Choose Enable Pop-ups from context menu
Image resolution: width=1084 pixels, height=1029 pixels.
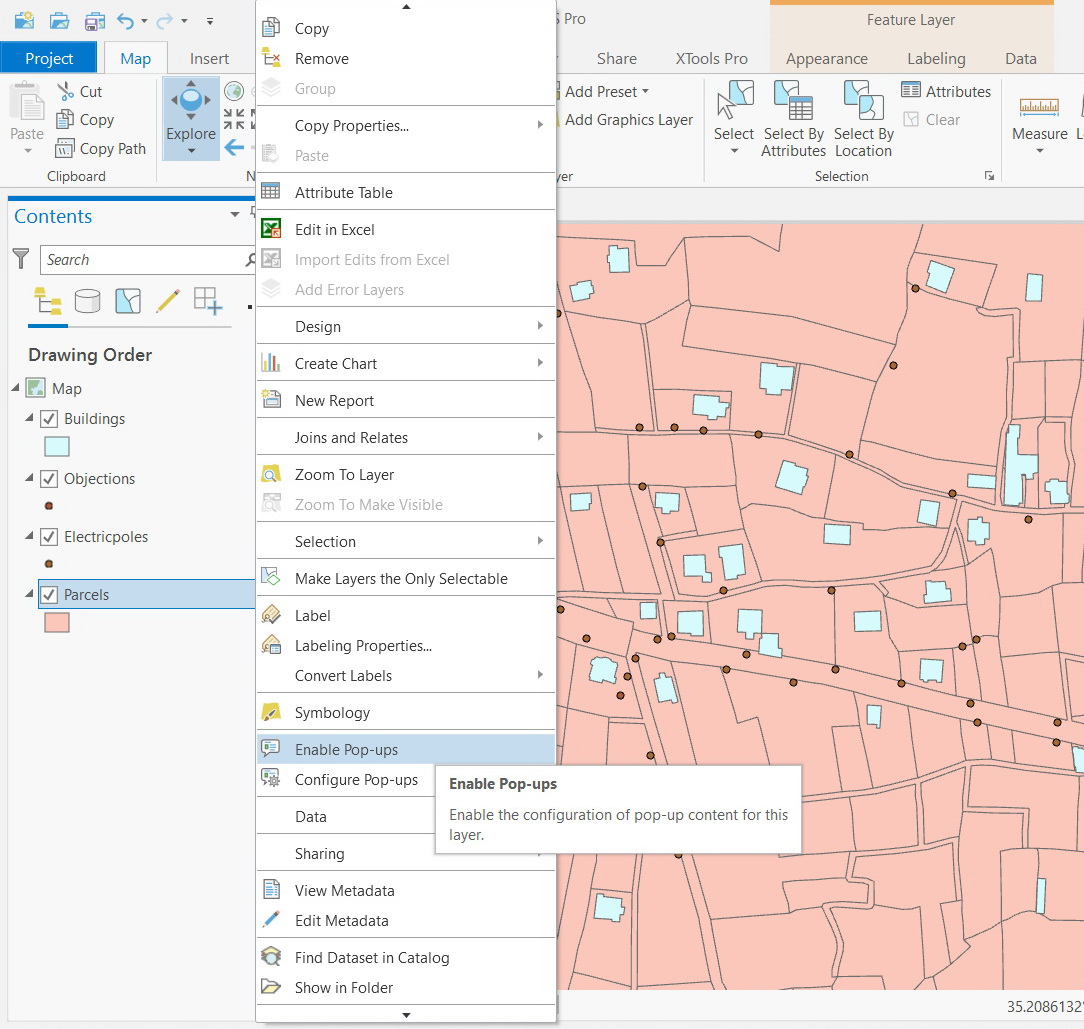(346, 750)
